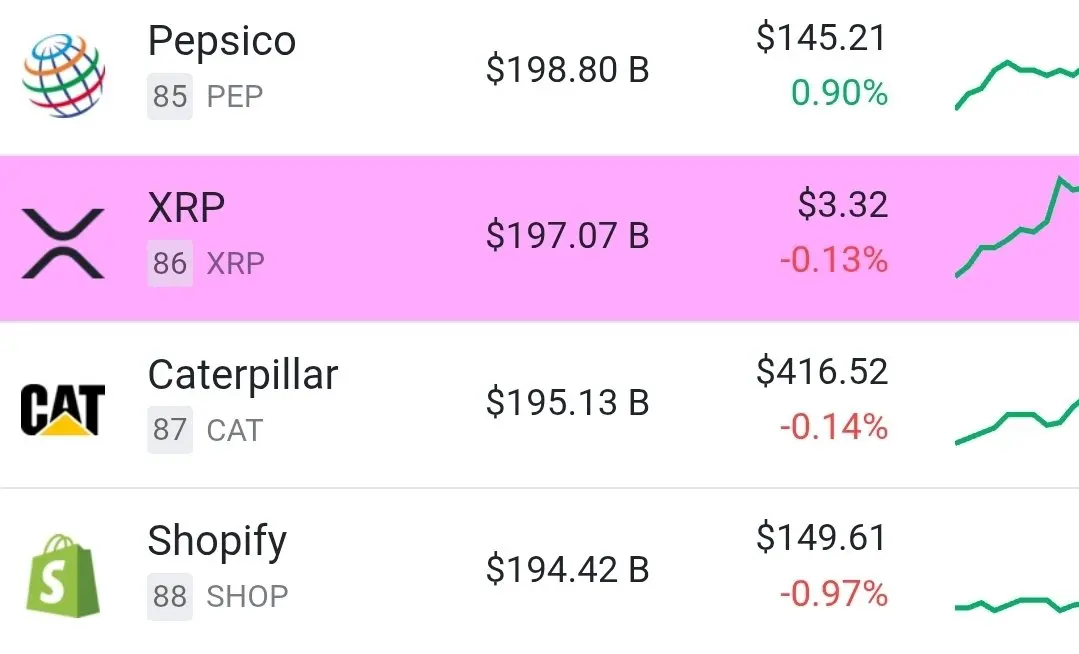Click the rank 88 badge
This screenshot has width=1079, height=654.
[x=170, y=596]
